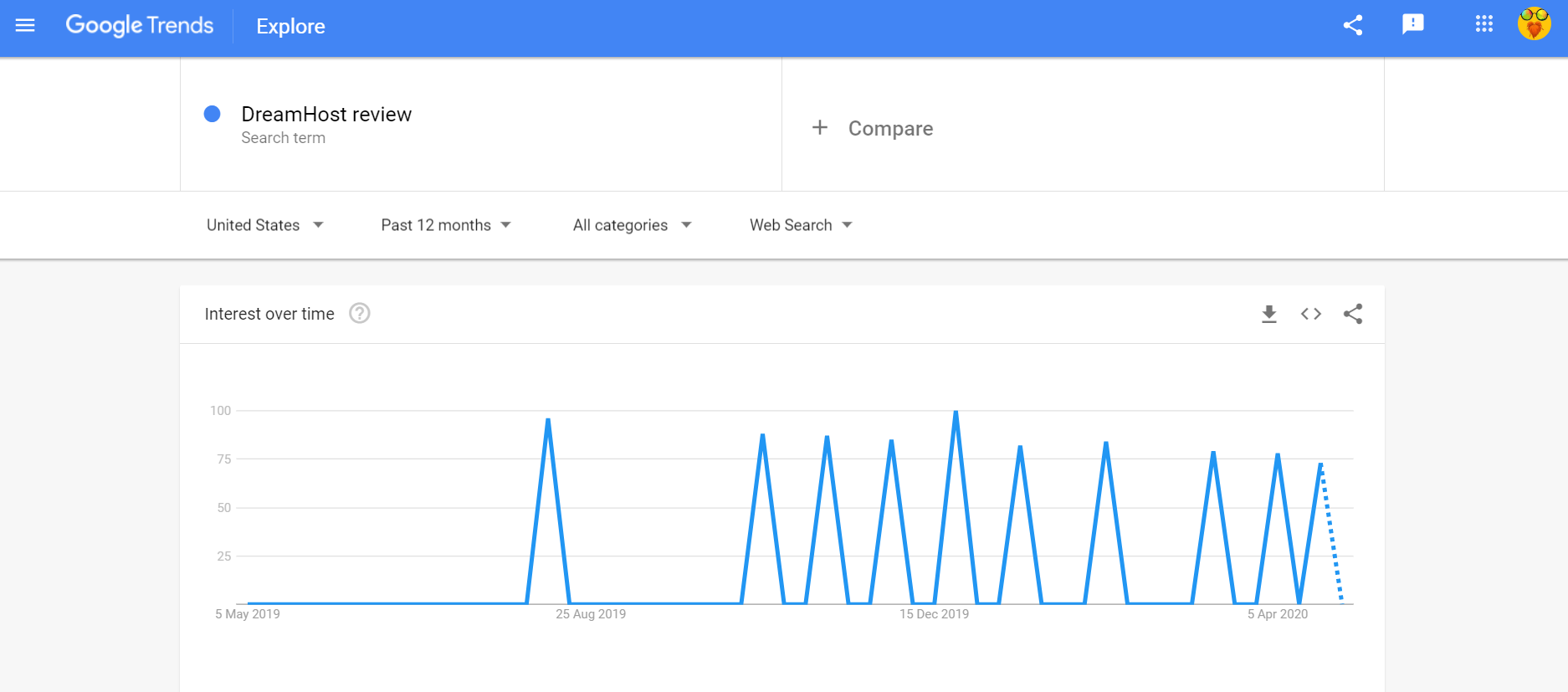Open the embed code icon
The image size is (1568, 692).
(x=1311, y=314)
